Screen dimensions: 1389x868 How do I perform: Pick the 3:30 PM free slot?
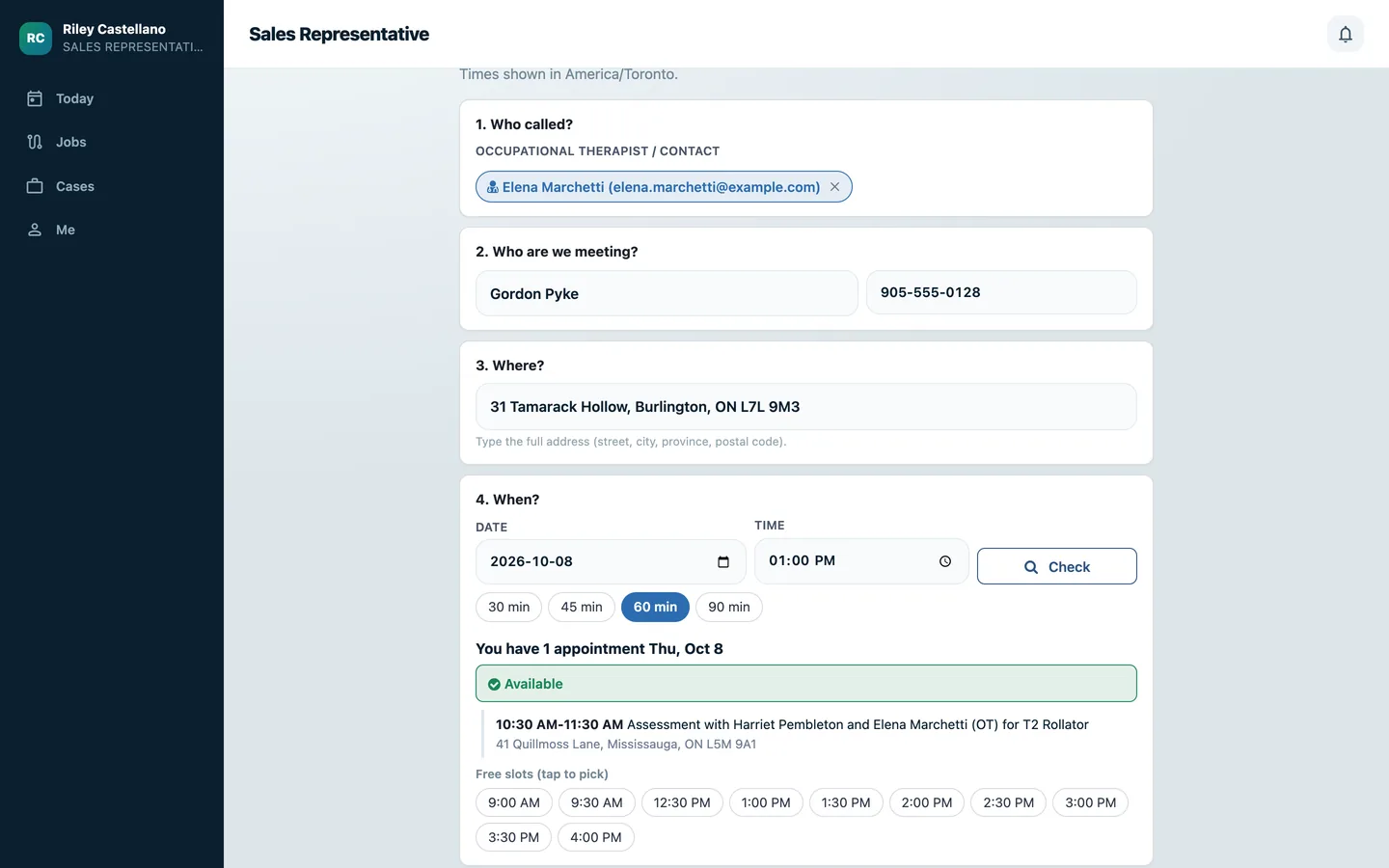513,837
